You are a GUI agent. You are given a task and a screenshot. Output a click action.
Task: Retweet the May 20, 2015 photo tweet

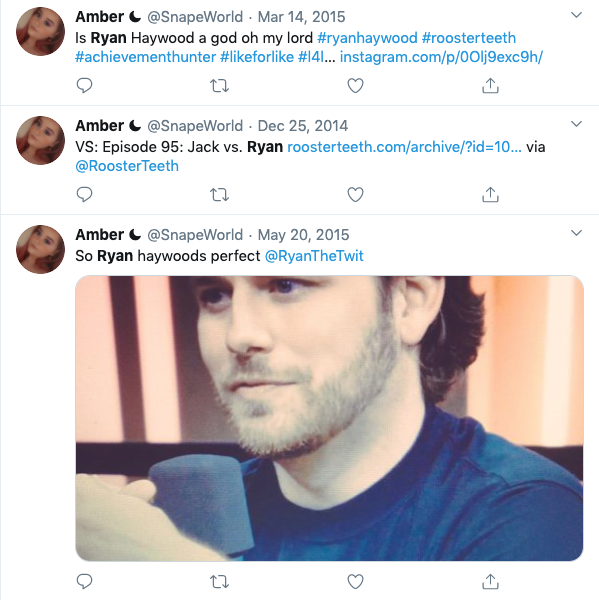[x=220, y=582]
